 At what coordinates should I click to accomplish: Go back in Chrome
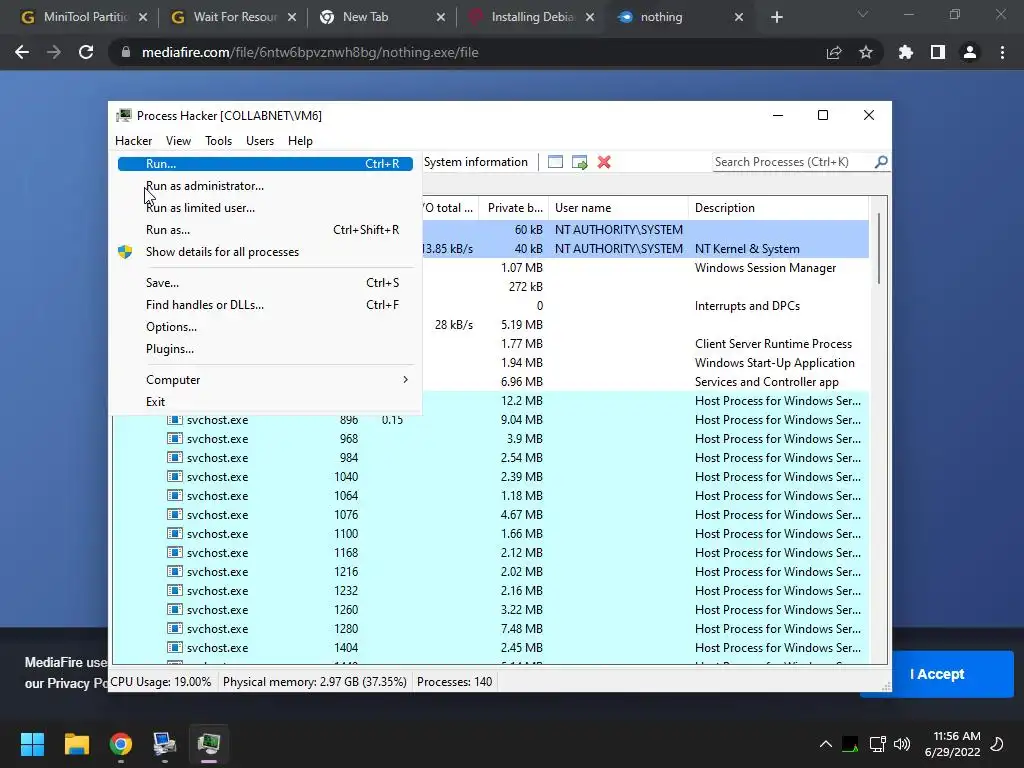(22, 52)
